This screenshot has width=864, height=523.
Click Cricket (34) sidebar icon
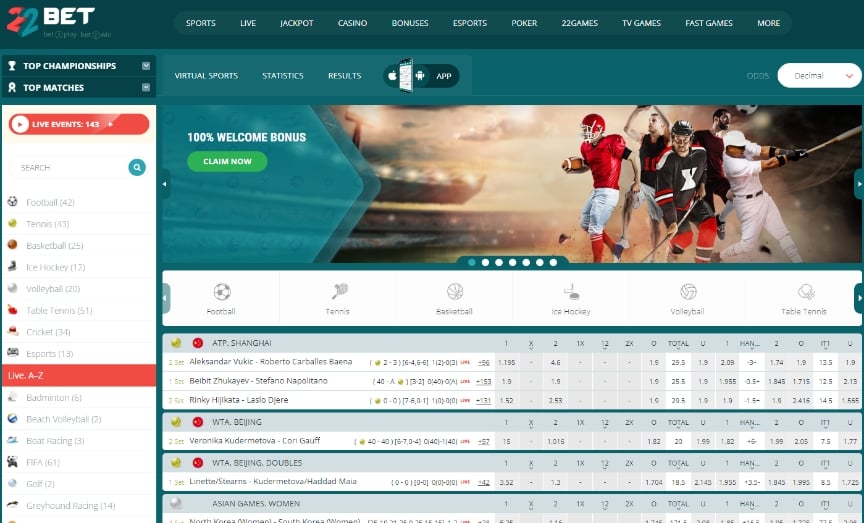pos(13,331)
